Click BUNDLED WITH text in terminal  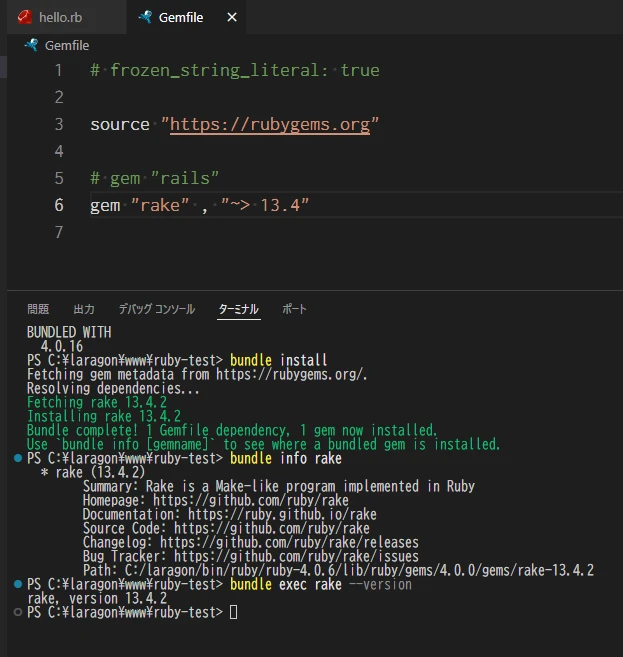[69, 332]
